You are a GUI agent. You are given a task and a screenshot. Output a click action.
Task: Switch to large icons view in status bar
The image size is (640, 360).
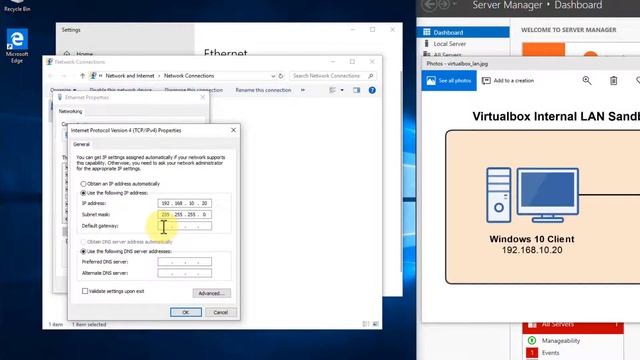coord(375,324)
